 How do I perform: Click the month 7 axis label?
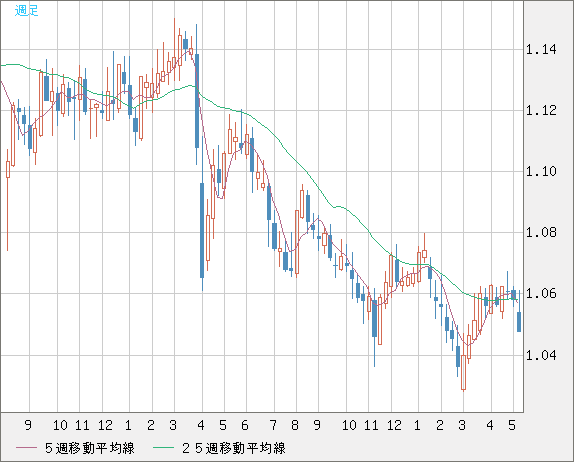(x=273, y=425)
